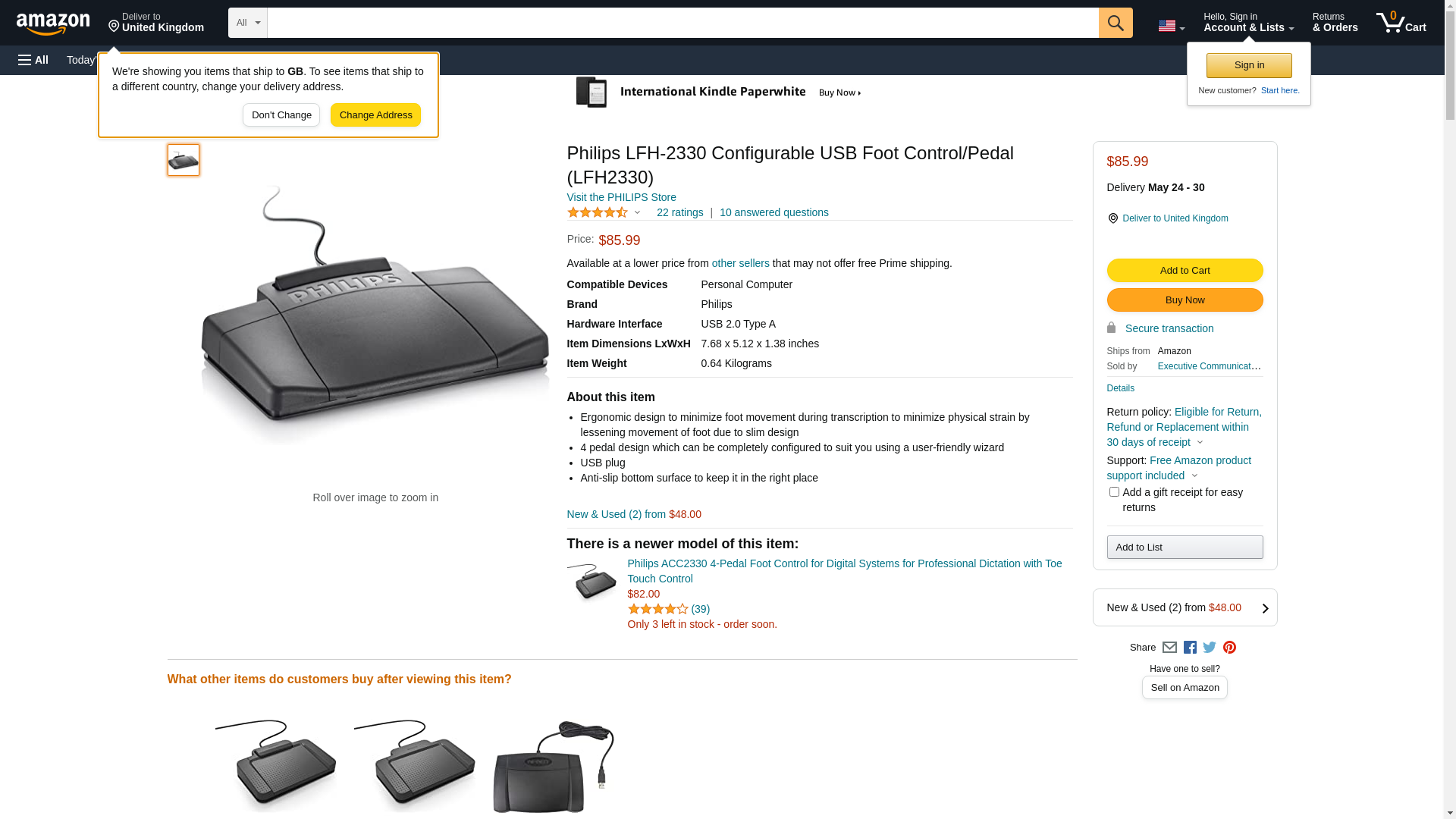Click the Add to Cart button

point(1185,271)
